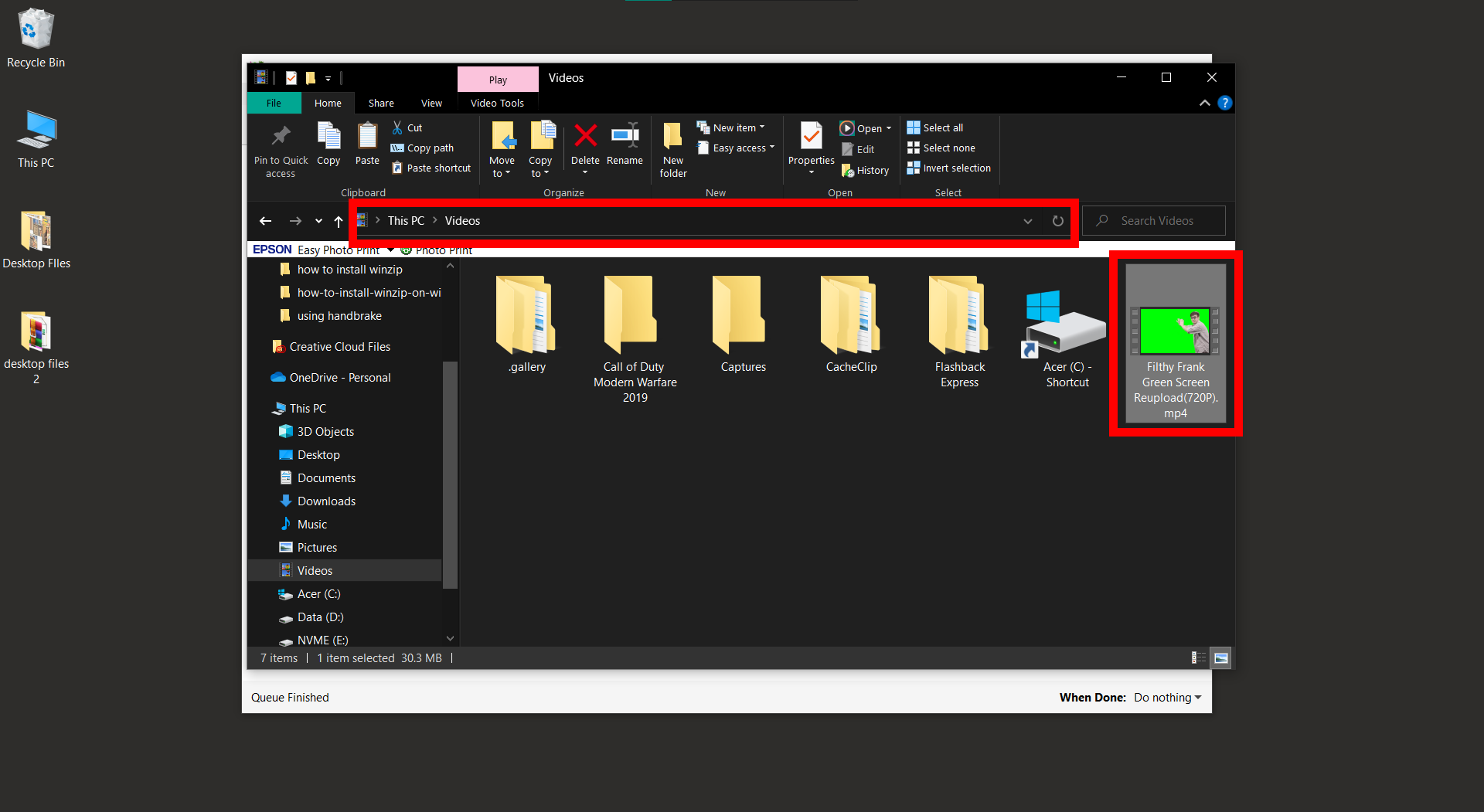Switch to the Share tab
This screenshot has width=1484, height=812.
(x=380, y=102)
